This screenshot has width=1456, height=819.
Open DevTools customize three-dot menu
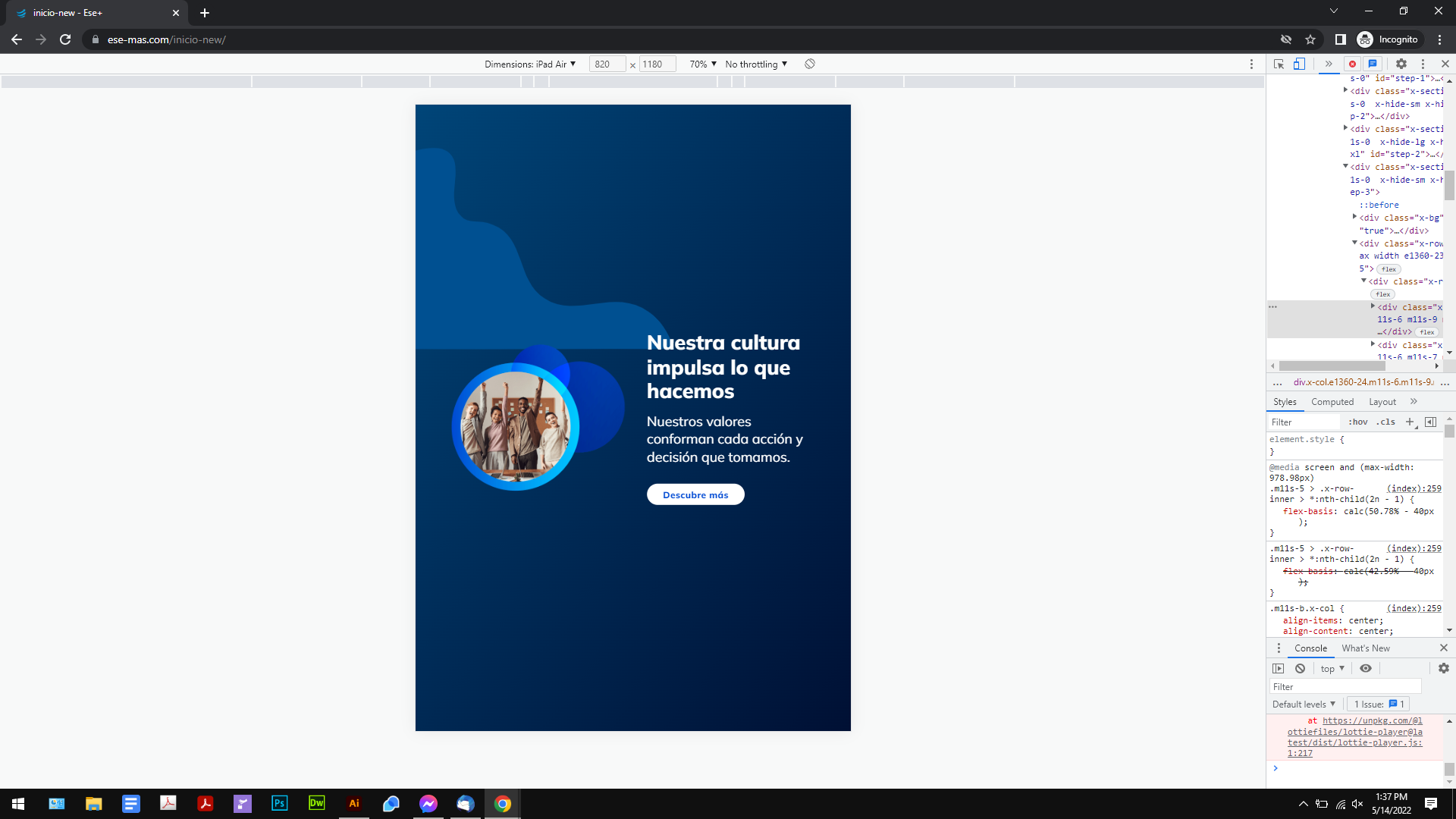coord(1423,64)
